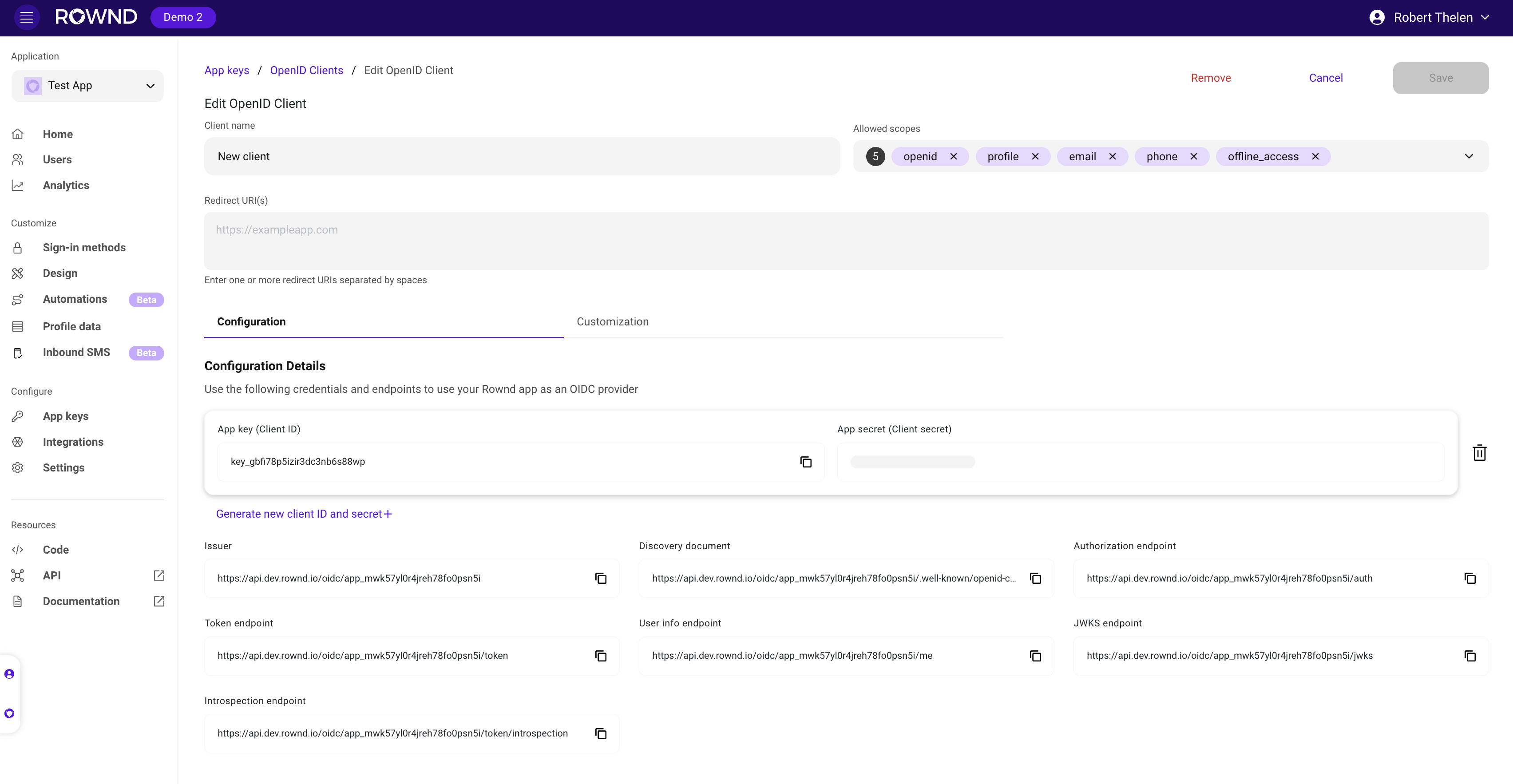This screenshot has height=784, width=1513.
Task: Remove the email scope chip
Action: coord(1112,157)
